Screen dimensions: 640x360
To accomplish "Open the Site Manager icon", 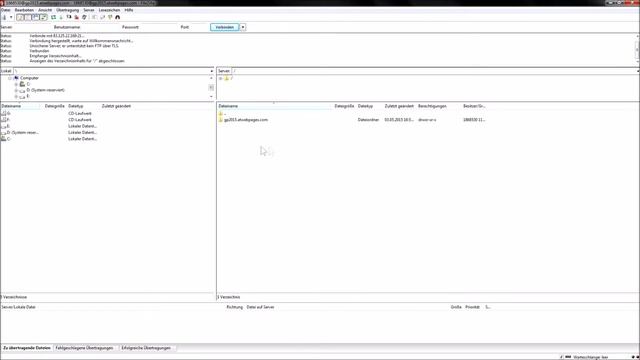I will [4, 17].
